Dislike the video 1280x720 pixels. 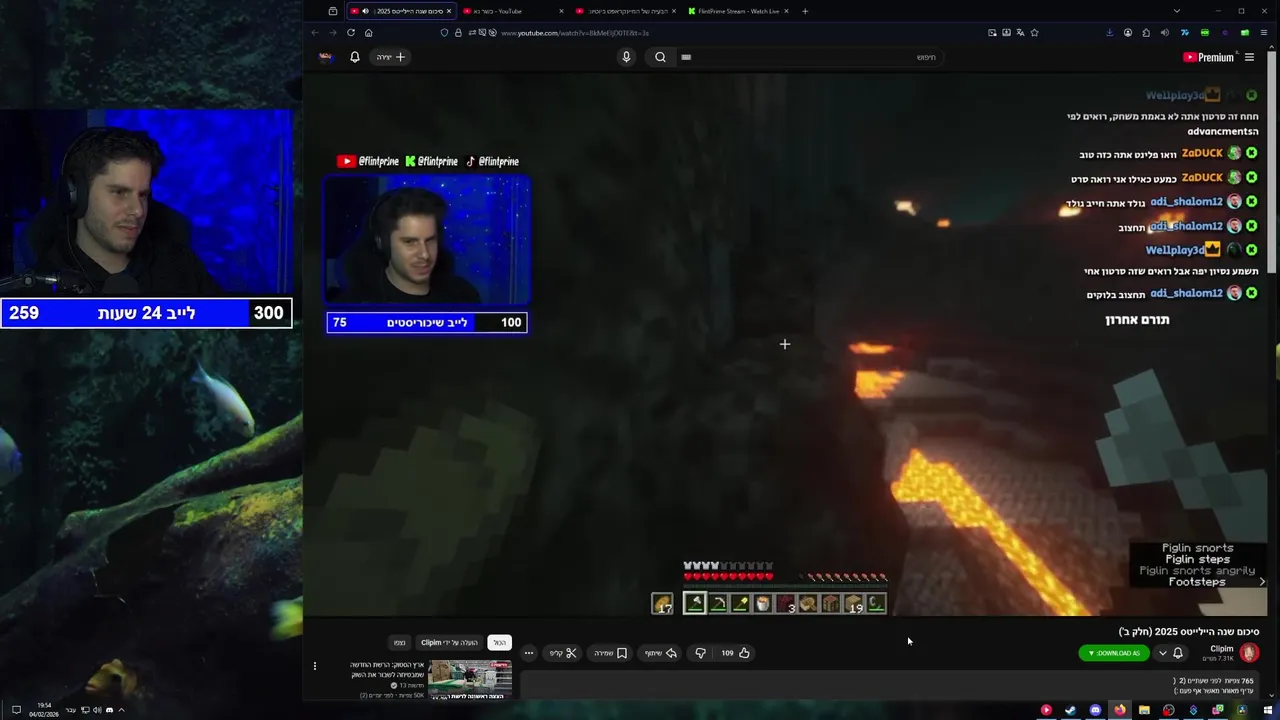700,653
